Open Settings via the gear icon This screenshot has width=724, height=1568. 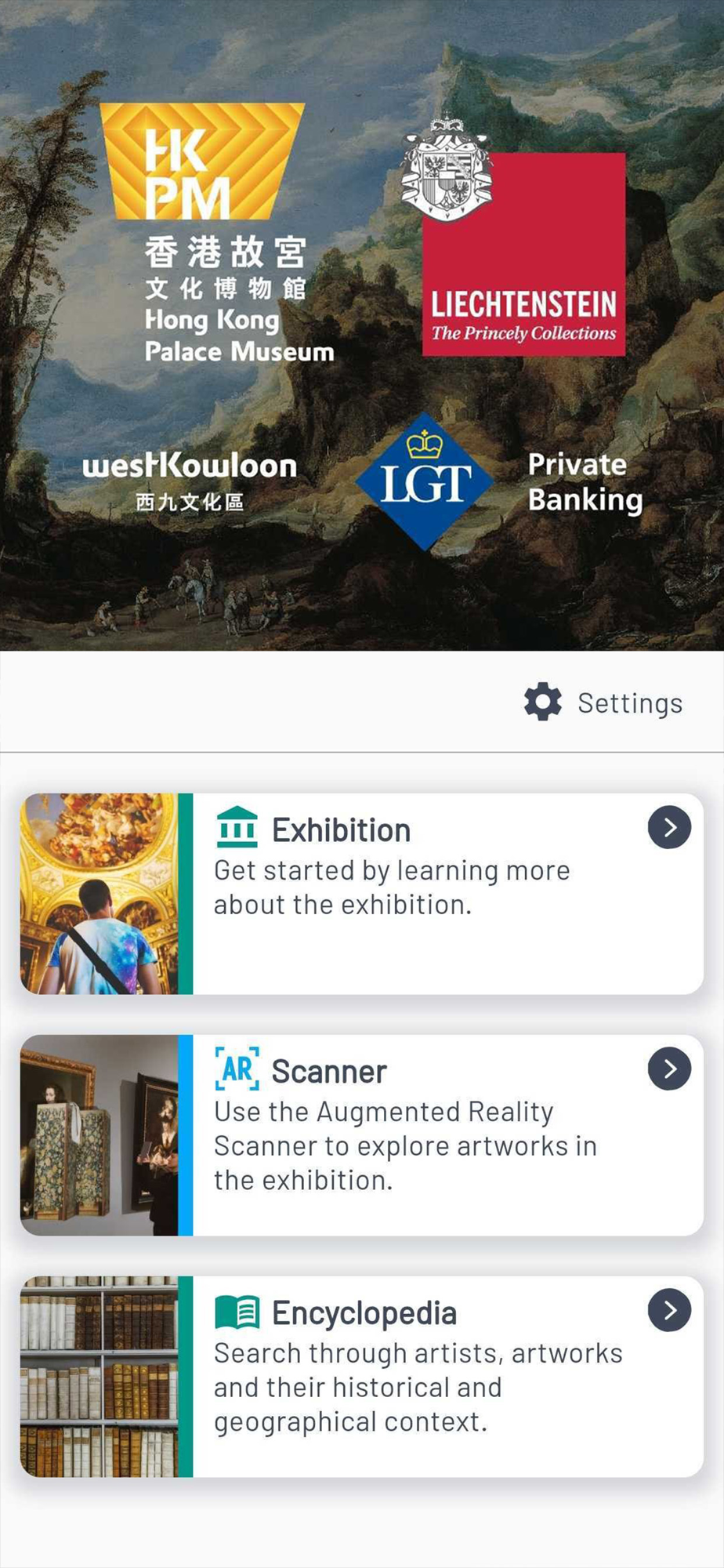pos(543,702)
